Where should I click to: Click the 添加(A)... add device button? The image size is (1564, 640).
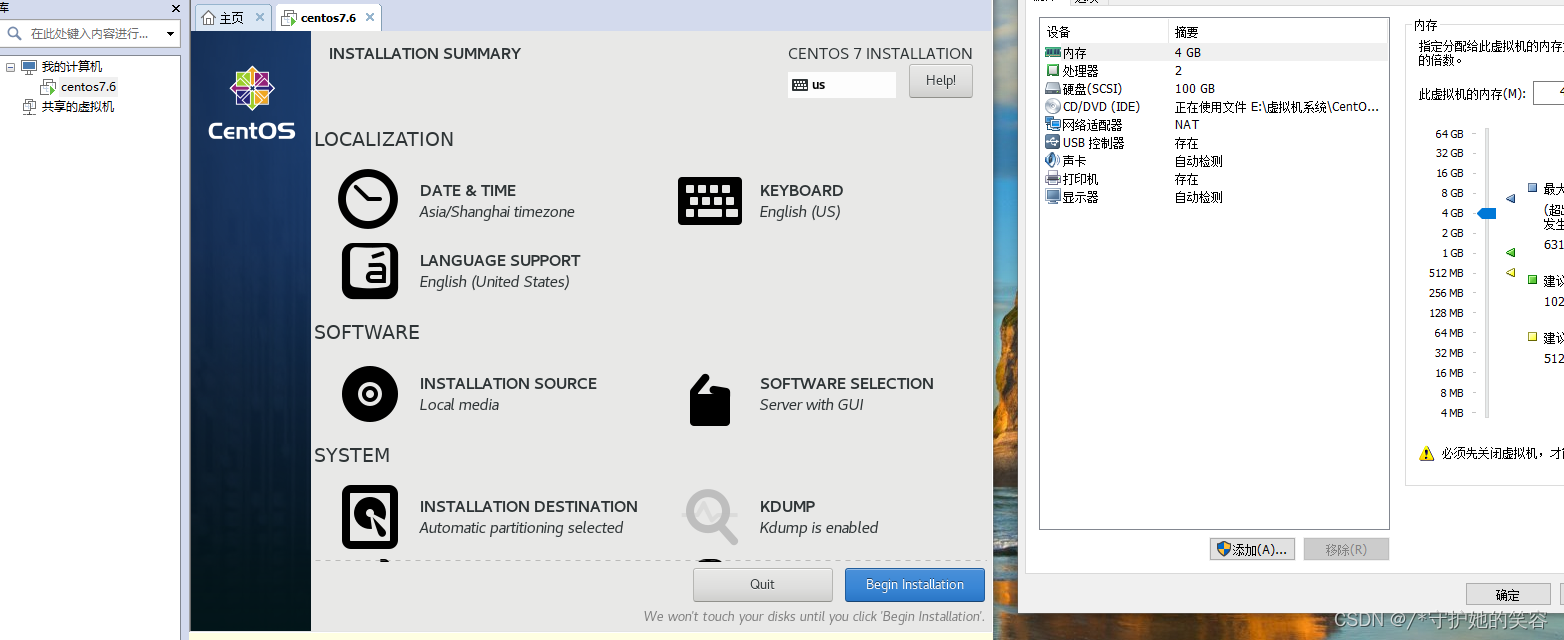[x=1253, y=549]
